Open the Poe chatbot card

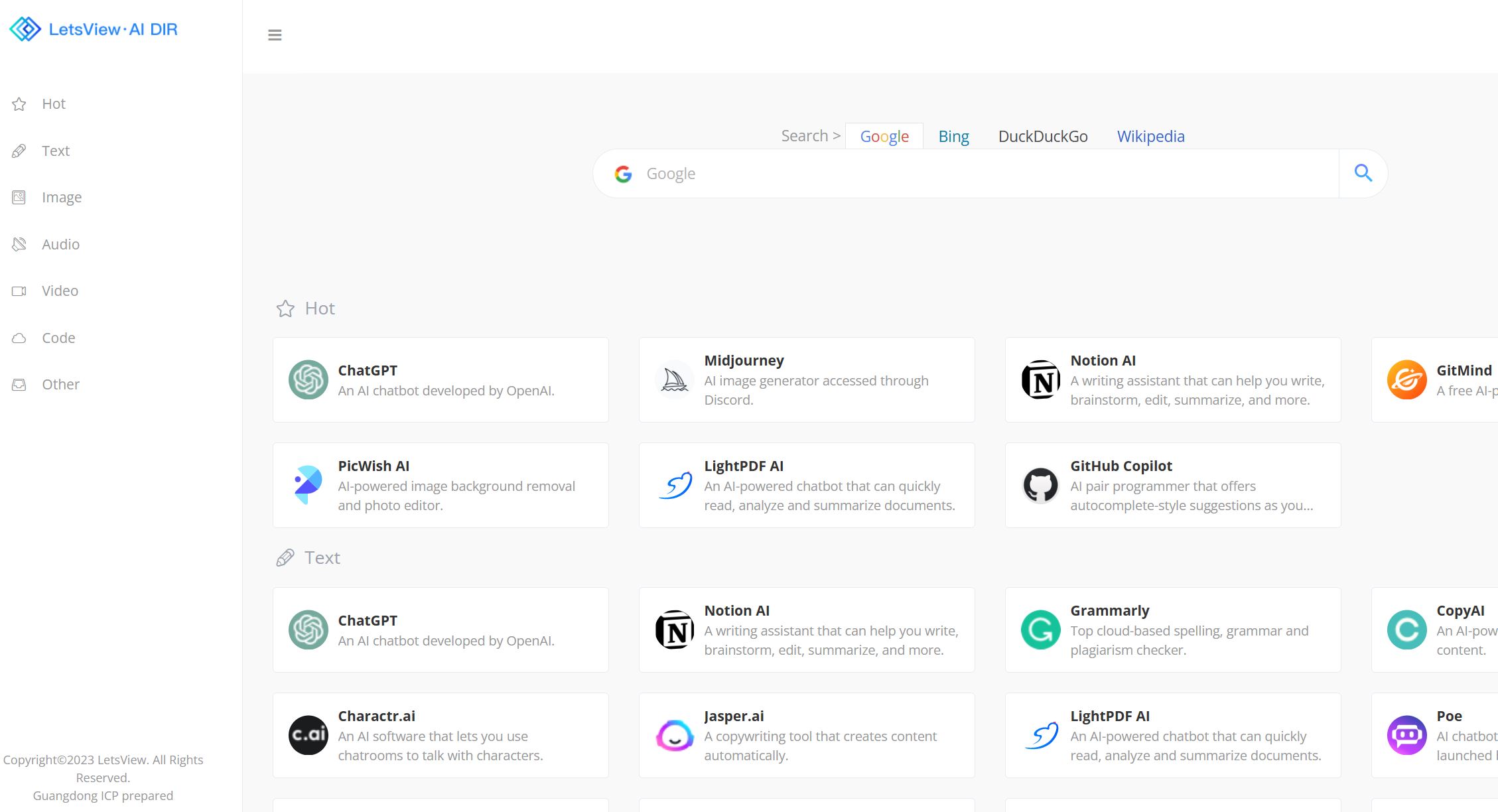coord(1433,735)
